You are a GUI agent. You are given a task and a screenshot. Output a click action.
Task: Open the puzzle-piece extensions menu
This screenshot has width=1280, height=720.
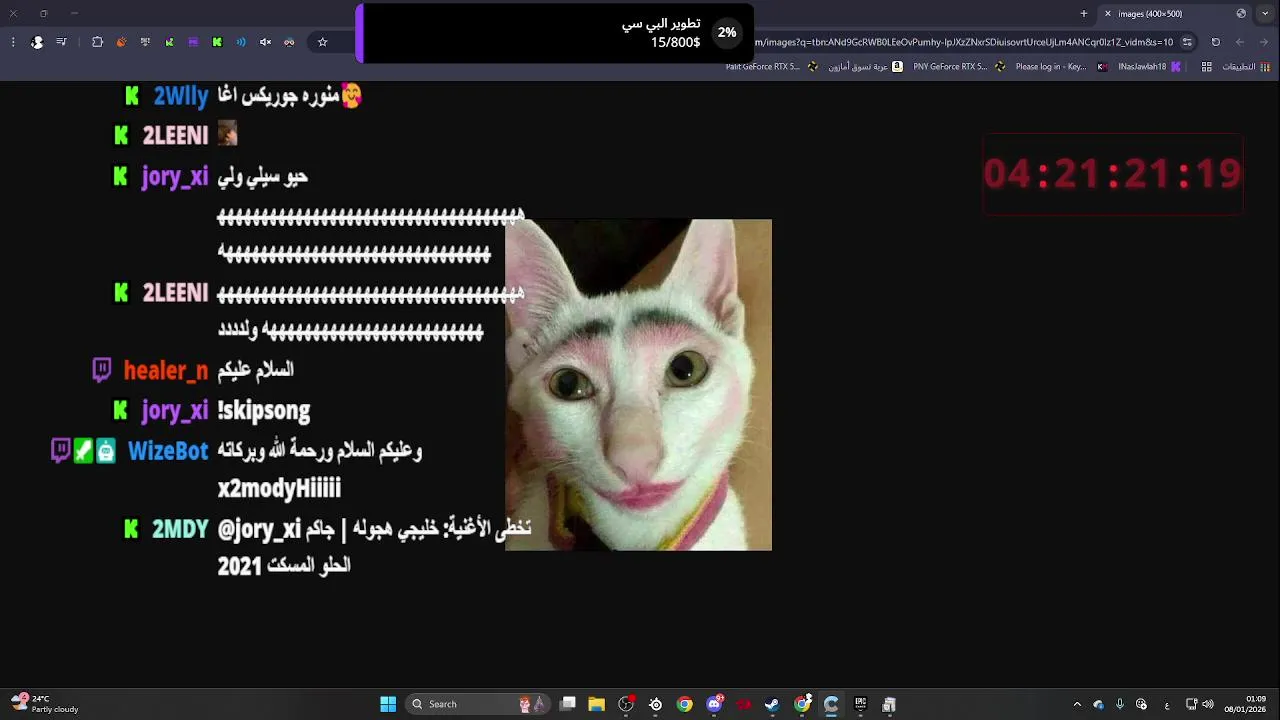(97, 42)
